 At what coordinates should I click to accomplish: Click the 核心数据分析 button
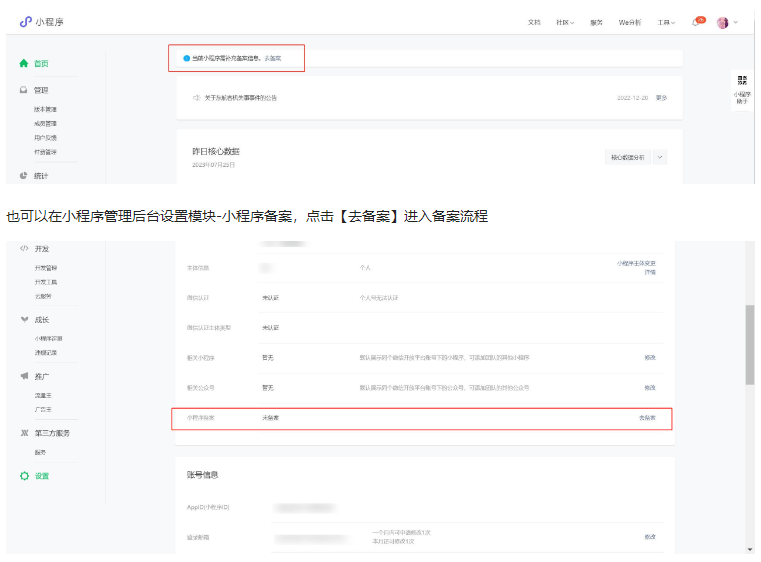tap(628, 157)
